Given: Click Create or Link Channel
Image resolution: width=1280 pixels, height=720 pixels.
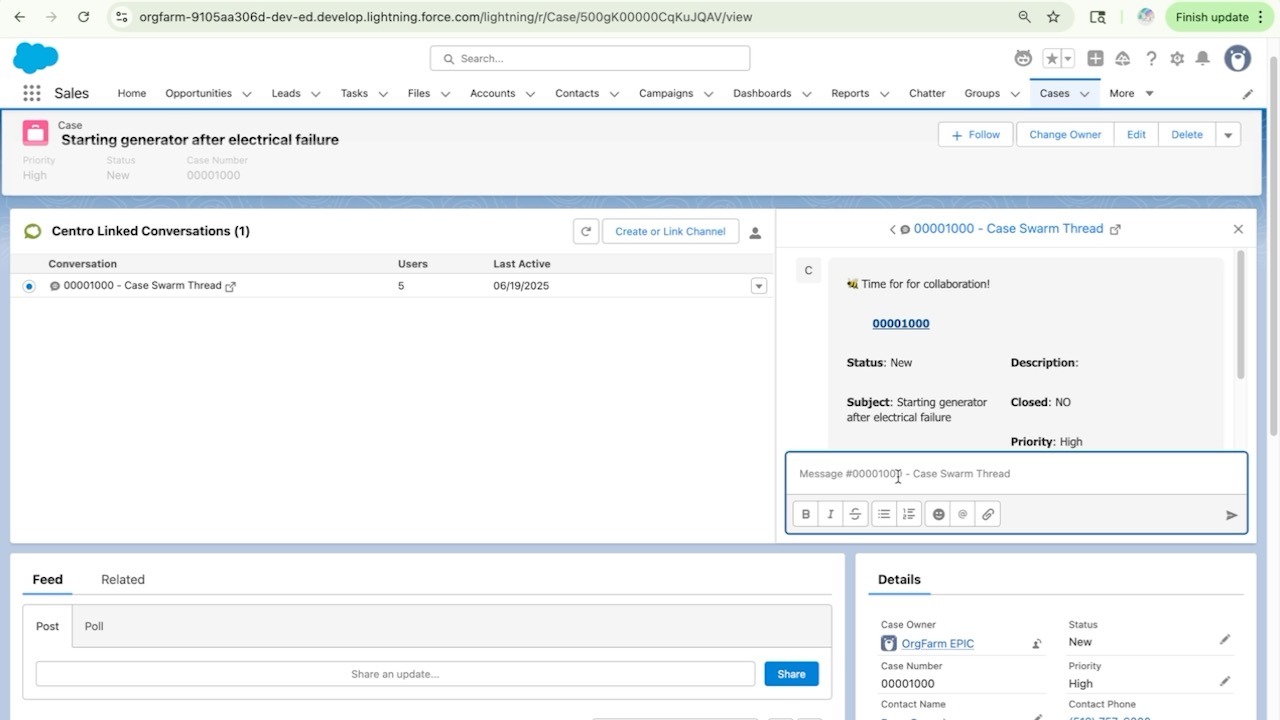Looking at the screenshot, I should (670, 231).
